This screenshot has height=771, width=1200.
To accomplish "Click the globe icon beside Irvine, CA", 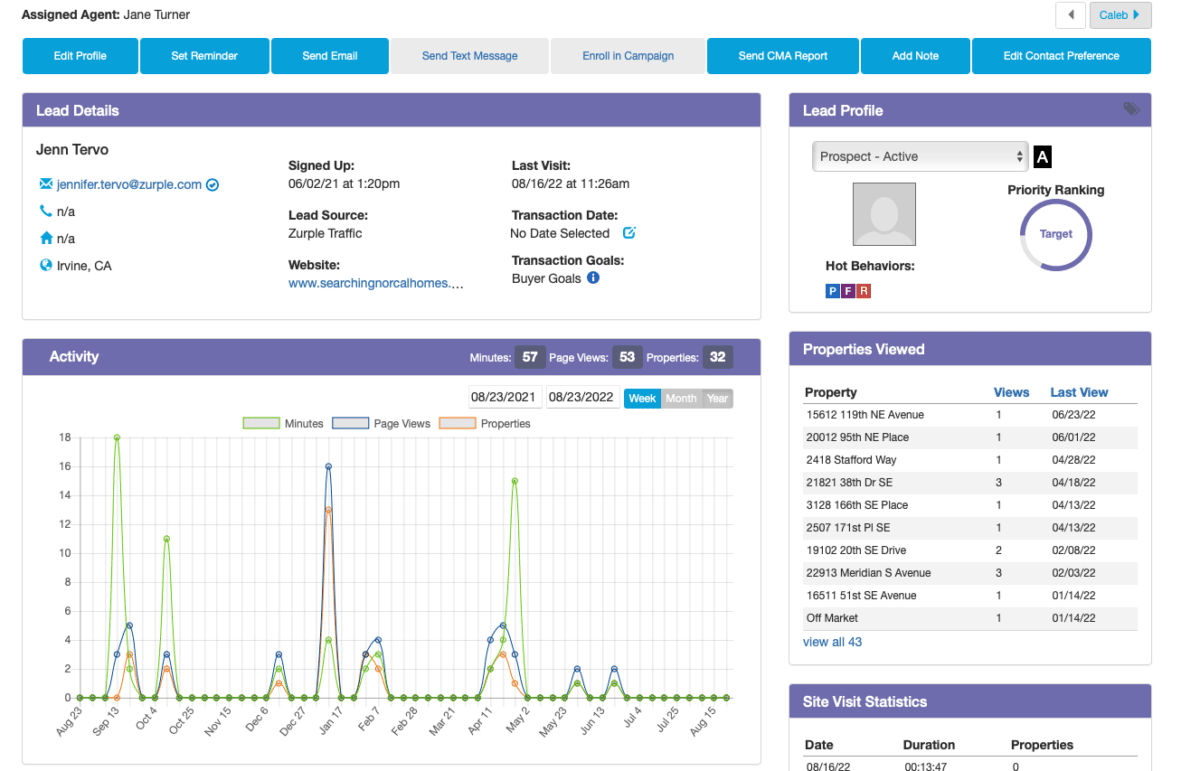I will click(46, 266).
